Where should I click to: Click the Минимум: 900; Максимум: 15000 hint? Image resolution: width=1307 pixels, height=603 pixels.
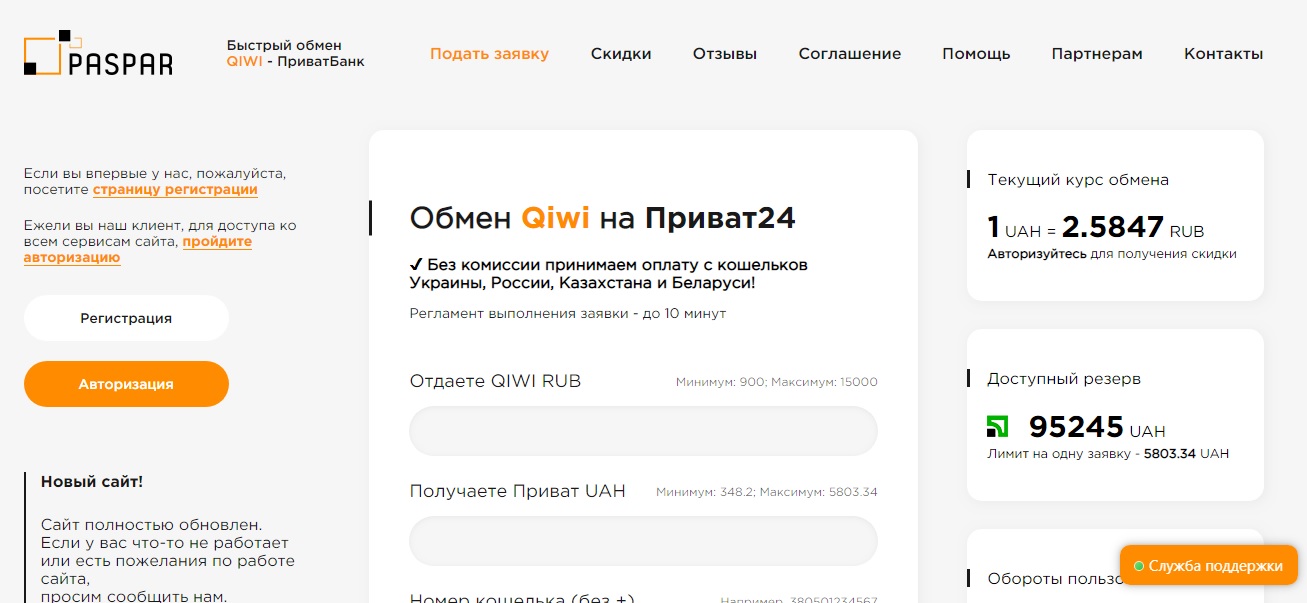[x=776, y=382]
